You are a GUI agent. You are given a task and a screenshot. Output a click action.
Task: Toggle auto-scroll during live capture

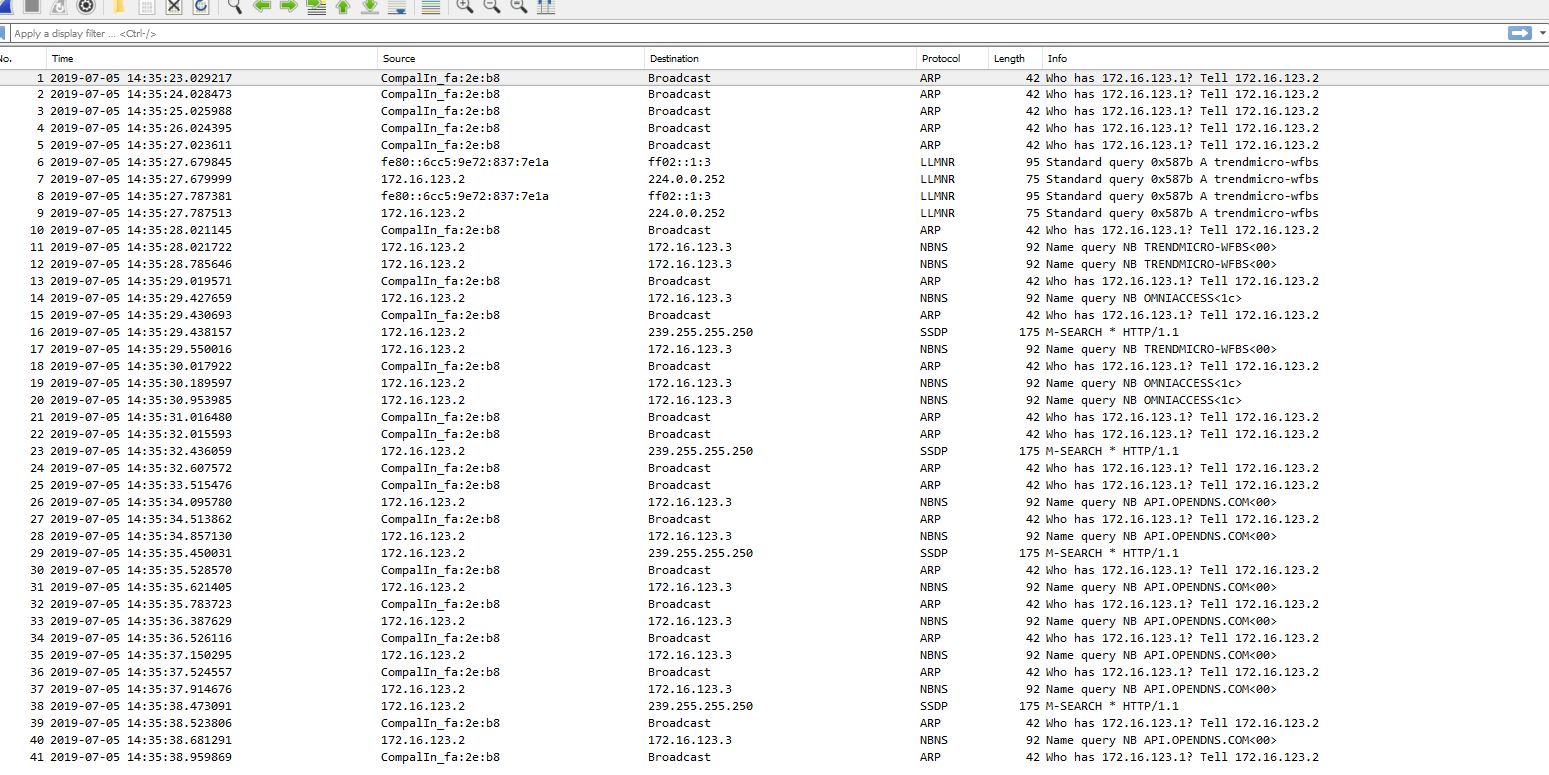coord(397,6)
